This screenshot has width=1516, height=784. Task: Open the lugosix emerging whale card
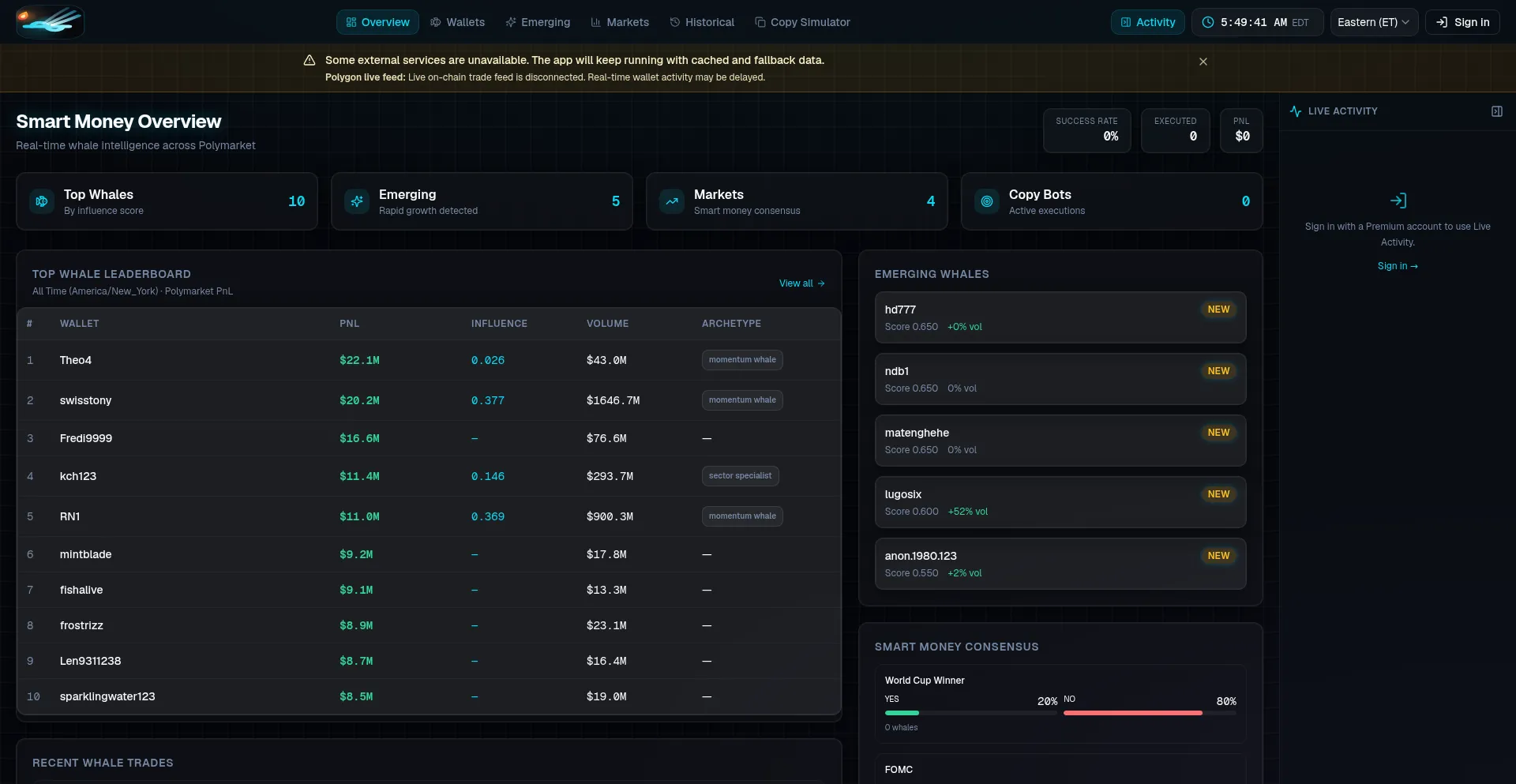coord(1060,502)
